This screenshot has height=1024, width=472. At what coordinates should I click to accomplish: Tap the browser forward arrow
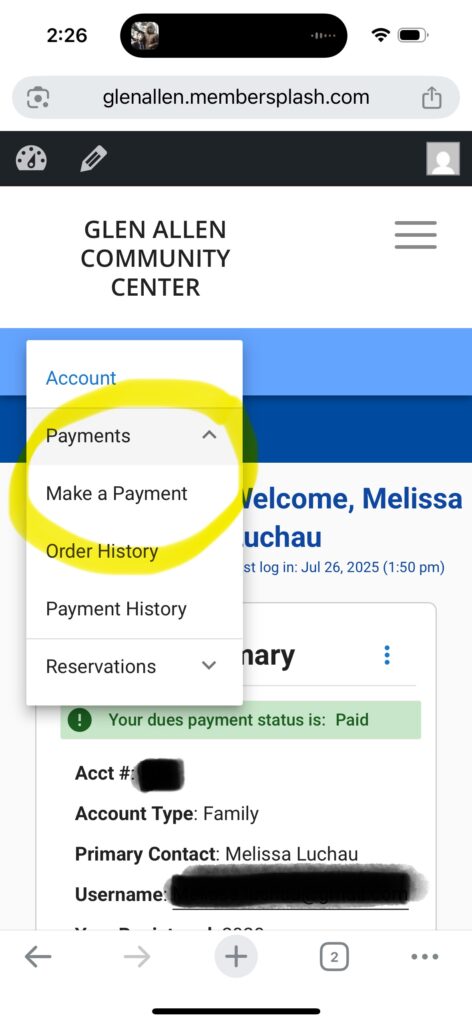136,957
